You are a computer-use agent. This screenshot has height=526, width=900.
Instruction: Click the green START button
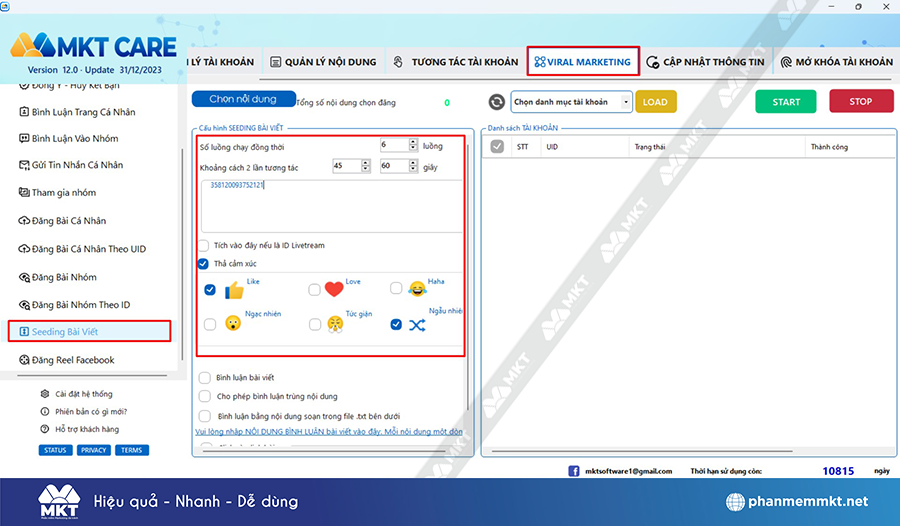786,102
